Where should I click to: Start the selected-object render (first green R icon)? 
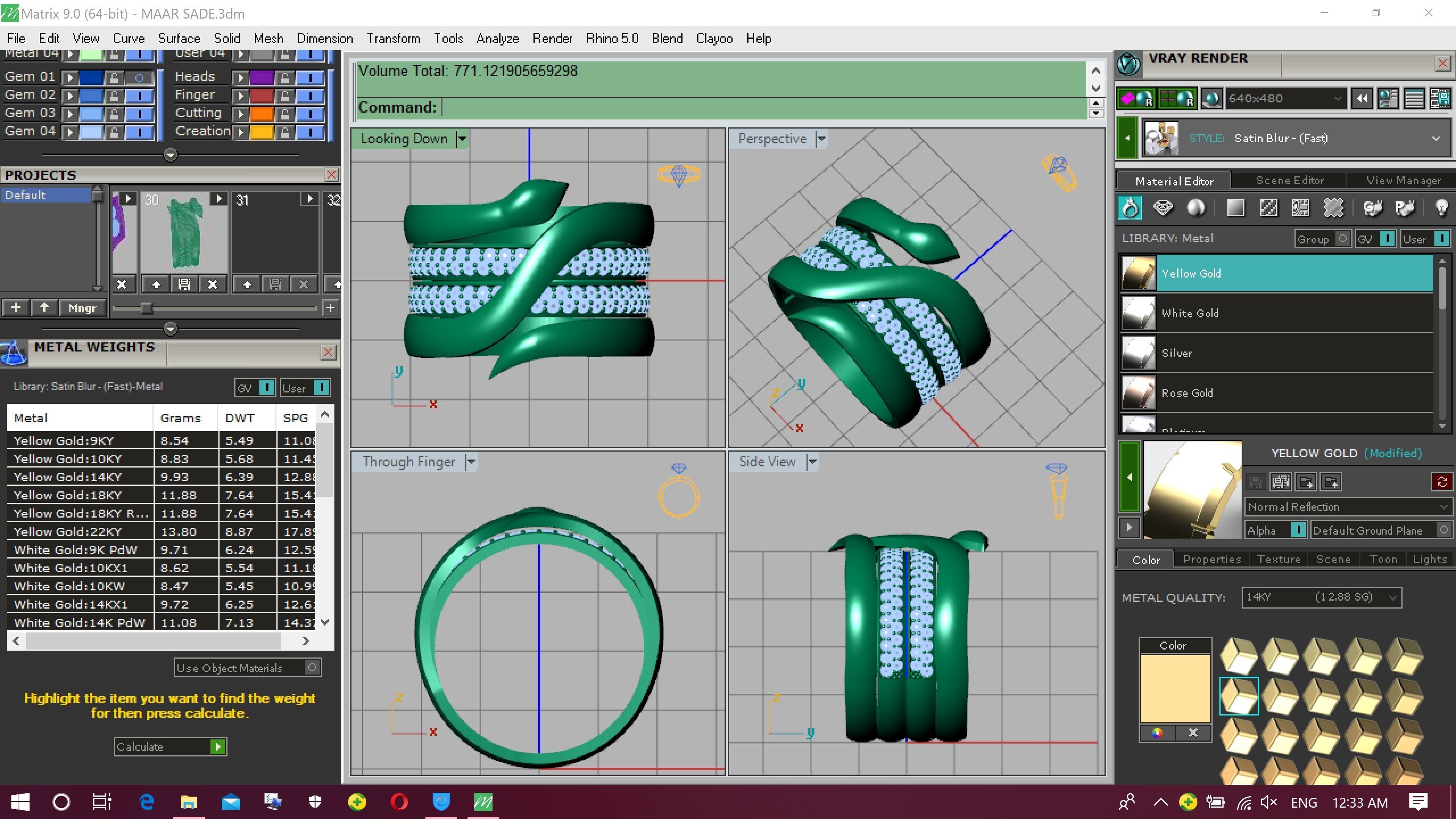[x=1137, y=99]
